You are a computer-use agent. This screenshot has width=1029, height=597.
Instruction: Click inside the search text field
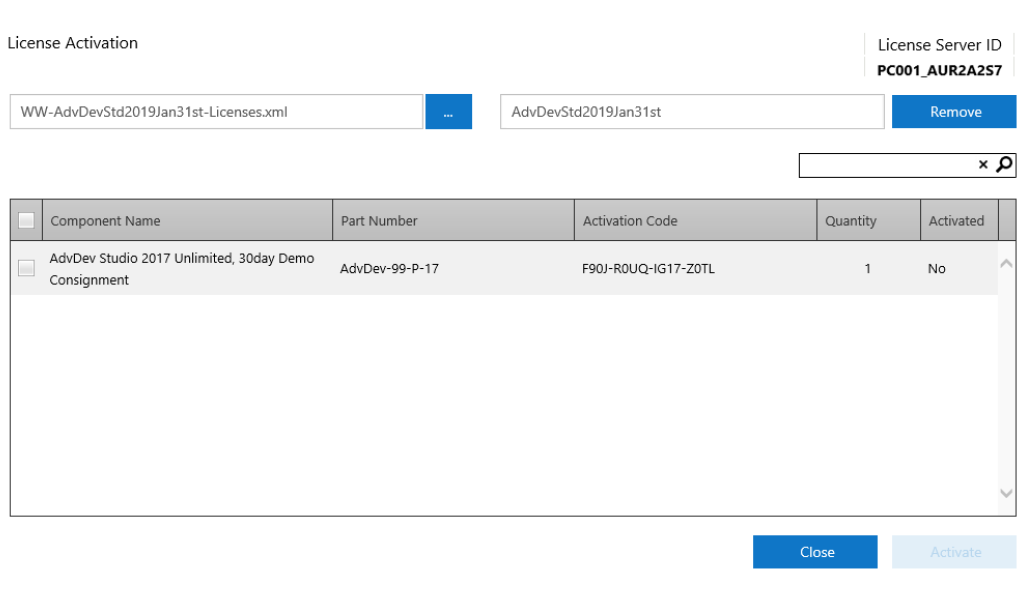point(887,165)
